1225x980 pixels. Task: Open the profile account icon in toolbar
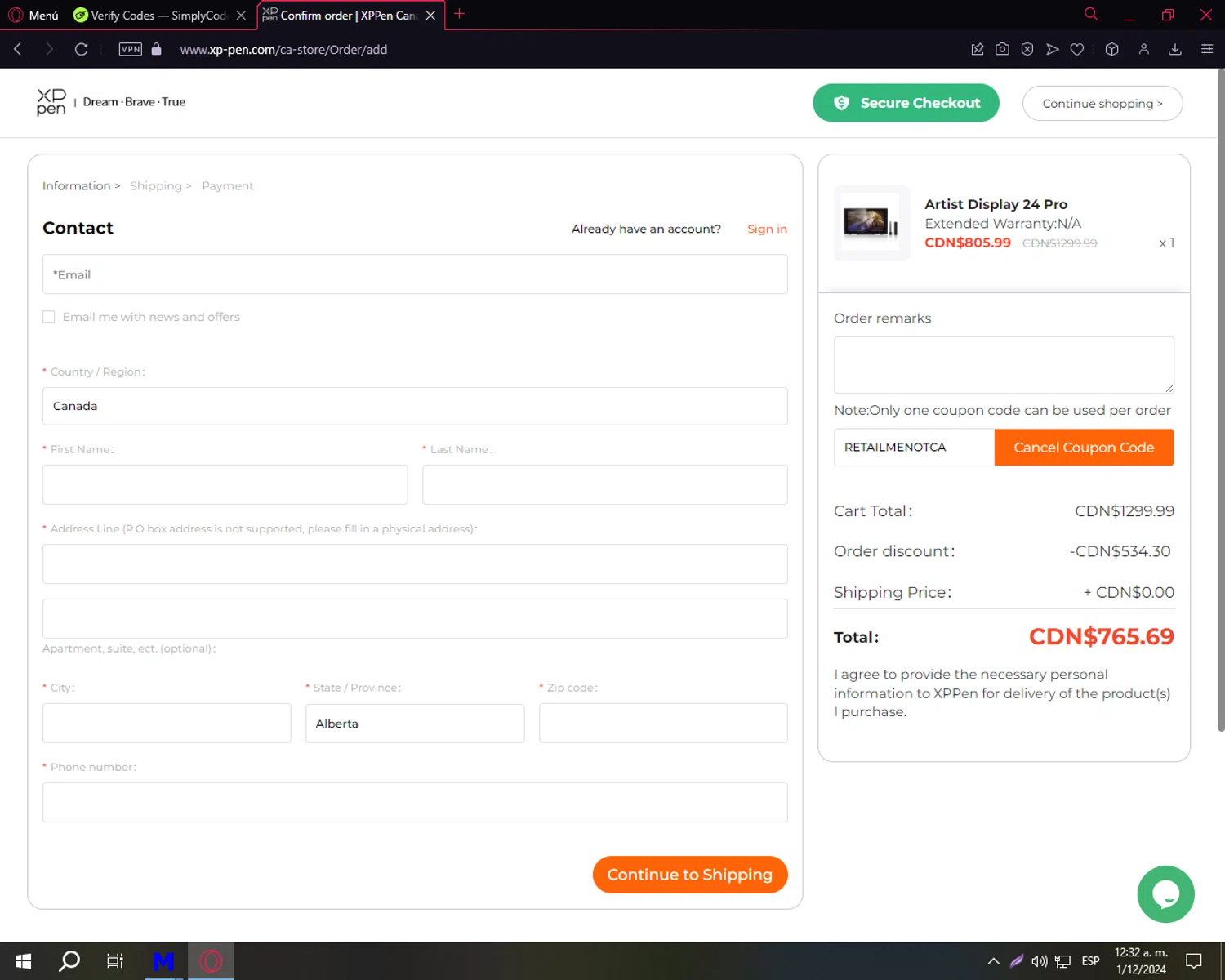click(1144, 49)
